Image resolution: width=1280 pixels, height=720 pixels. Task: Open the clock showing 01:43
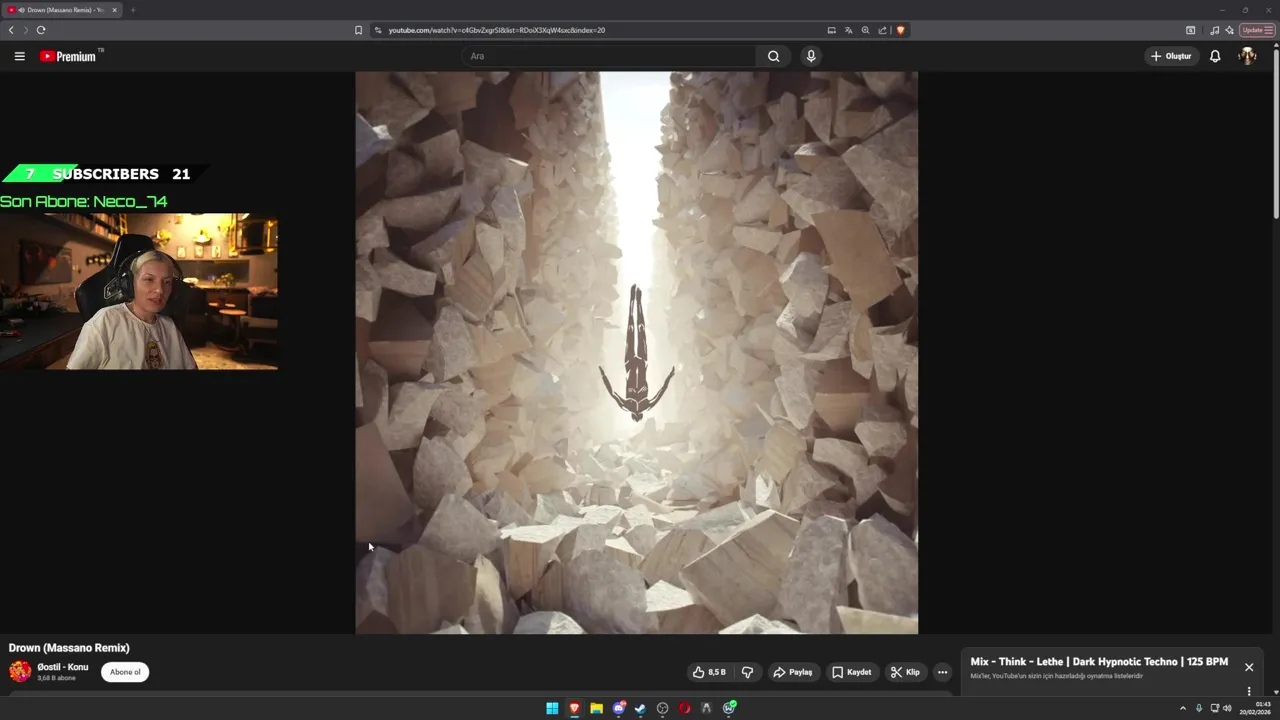[1257, 708]
